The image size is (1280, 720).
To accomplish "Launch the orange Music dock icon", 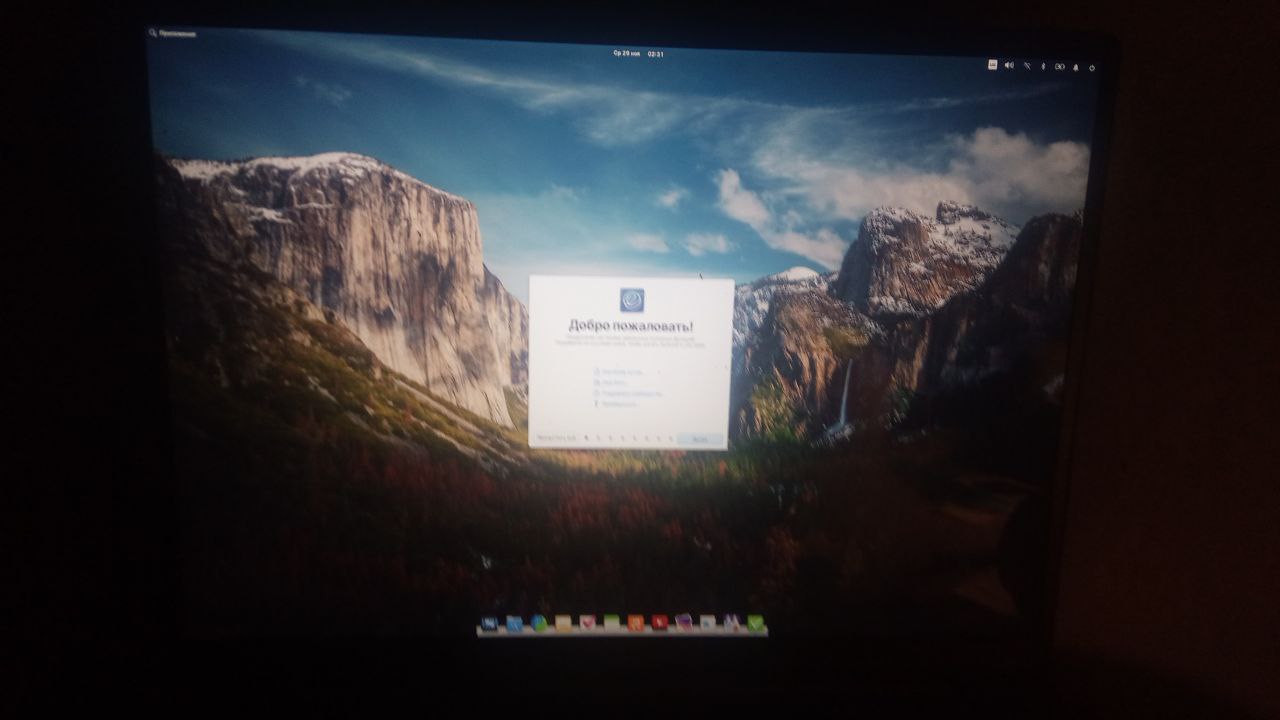I will coord(635,623).
